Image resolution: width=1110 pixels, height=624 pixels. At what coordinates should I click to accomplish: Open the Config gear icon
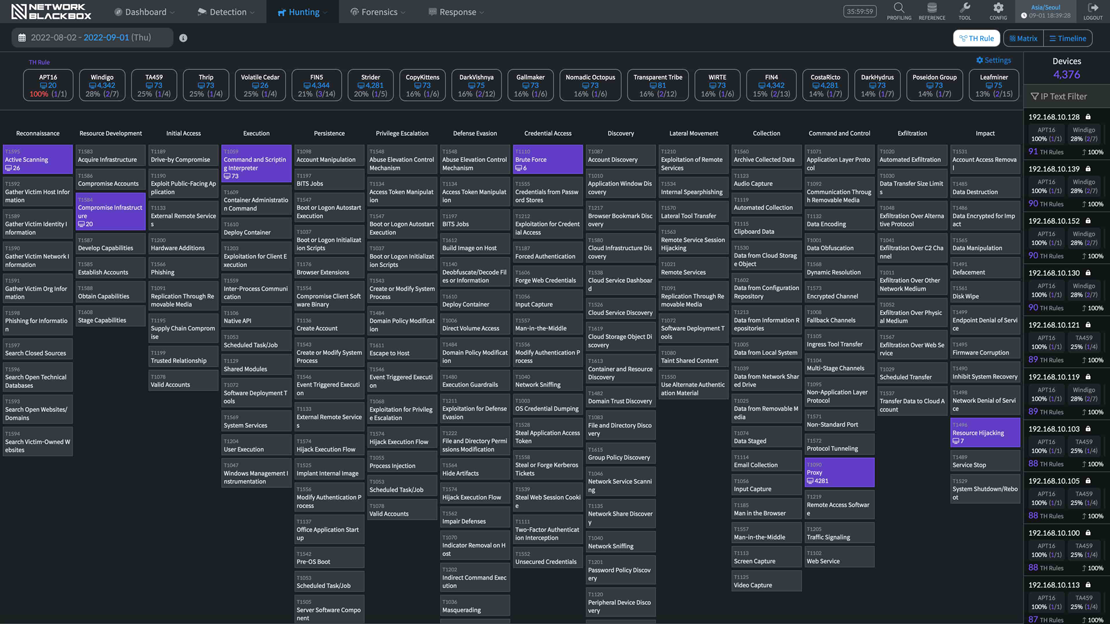pos(998,8)
